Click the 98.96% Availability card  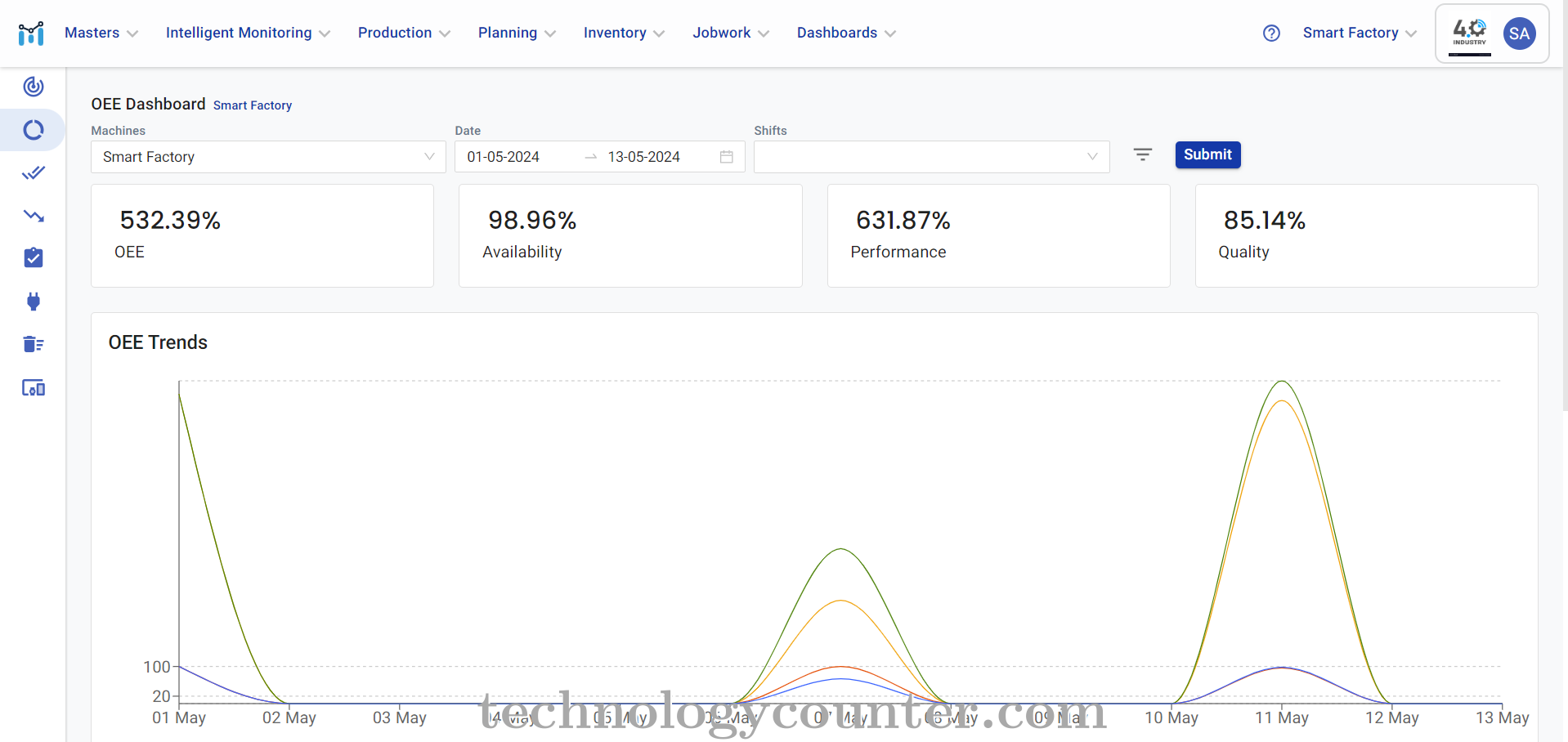[630, 235]
